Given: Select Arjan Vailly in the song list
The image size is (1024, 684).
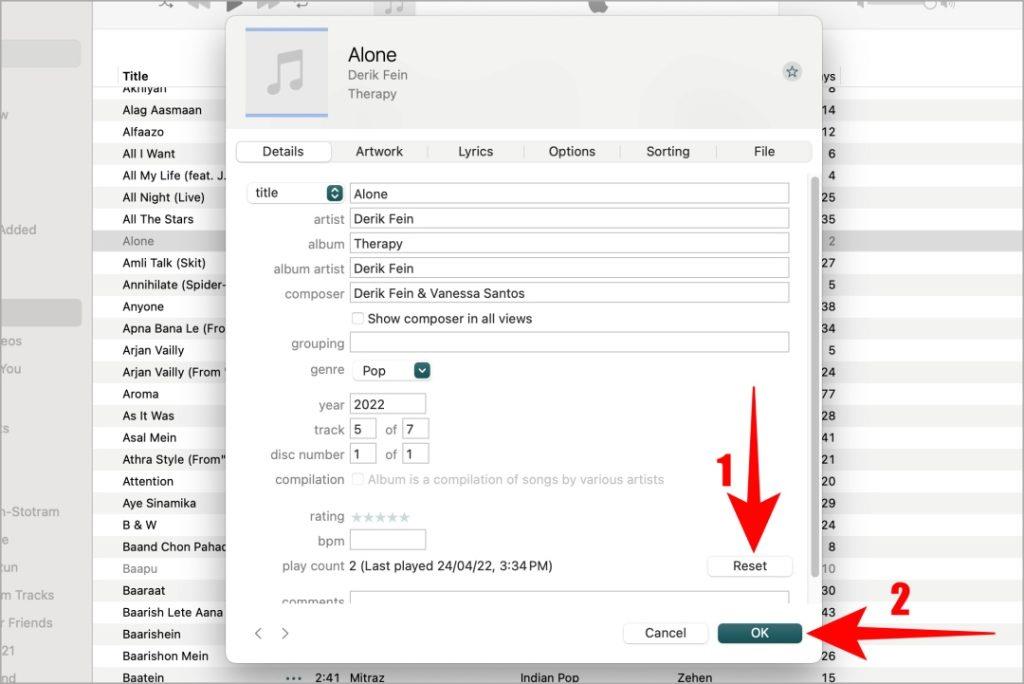Looking at the screenshot, I should 153,350.
